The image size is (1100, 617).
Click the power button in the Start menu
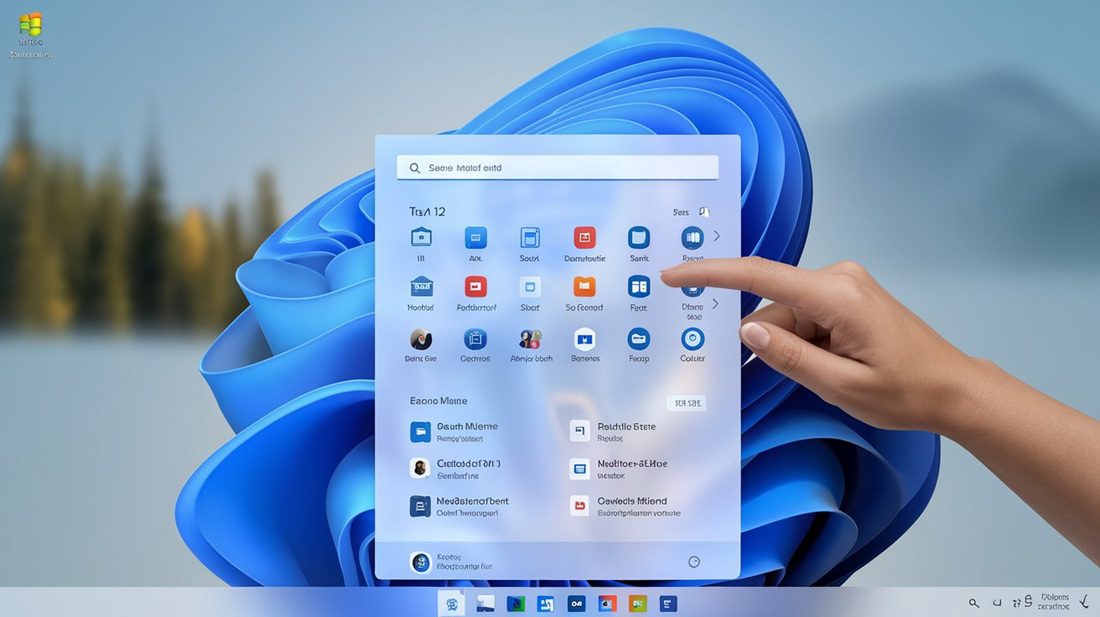click(694, 562)
